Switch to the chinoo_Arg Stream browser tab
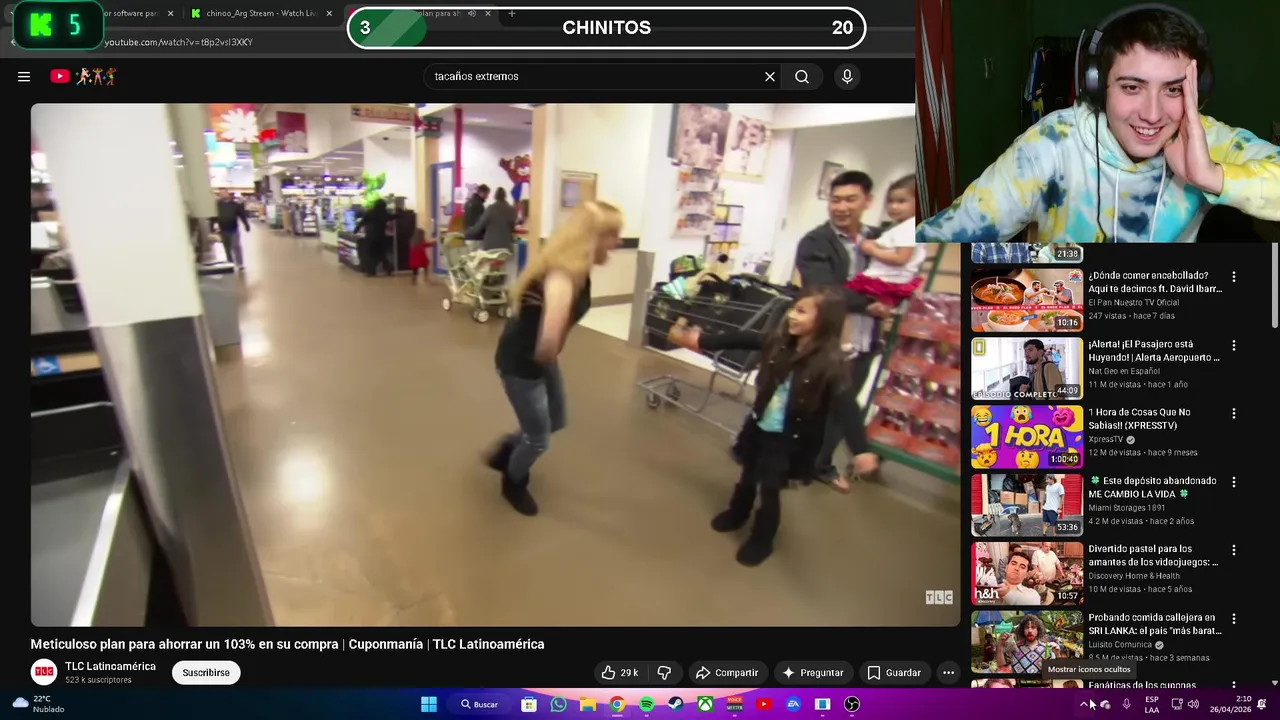Image resolution: width=1280 pixels, height=720 pixels. point(262,13)
